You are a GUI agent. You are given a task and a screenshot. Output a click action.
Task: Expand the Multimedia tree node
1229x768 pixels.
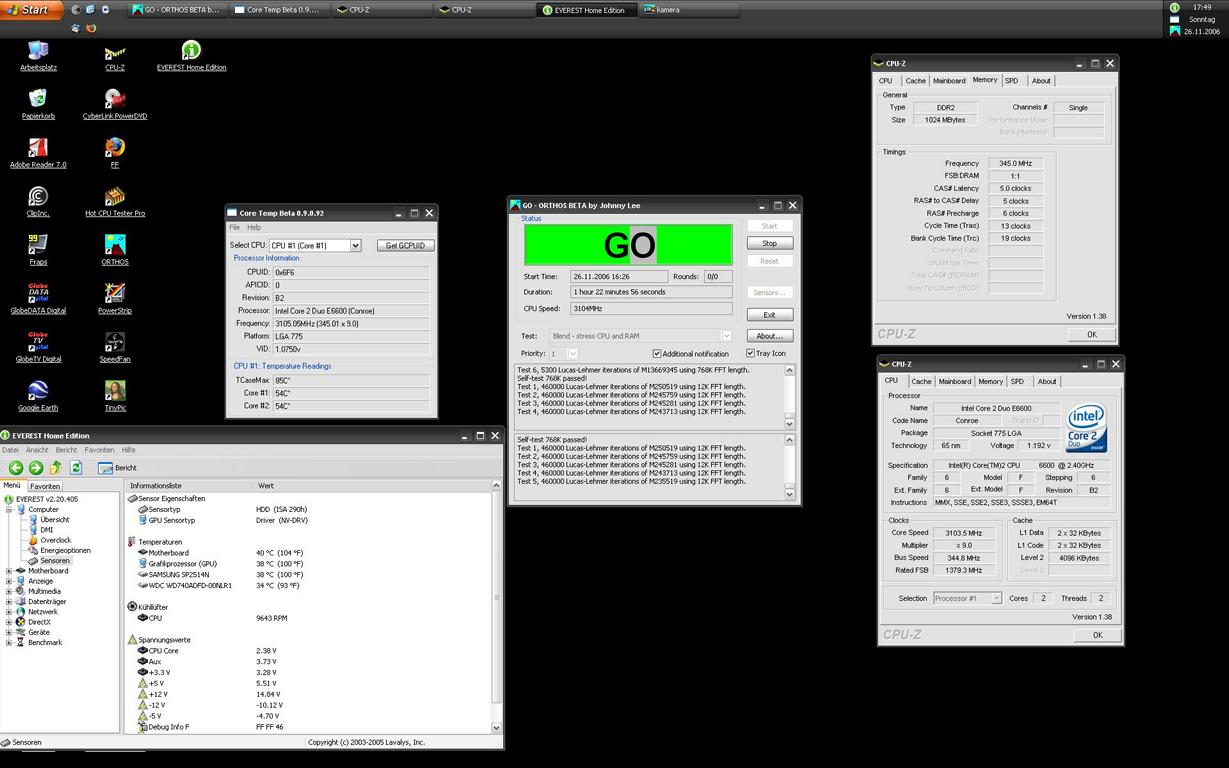[9, 591]
